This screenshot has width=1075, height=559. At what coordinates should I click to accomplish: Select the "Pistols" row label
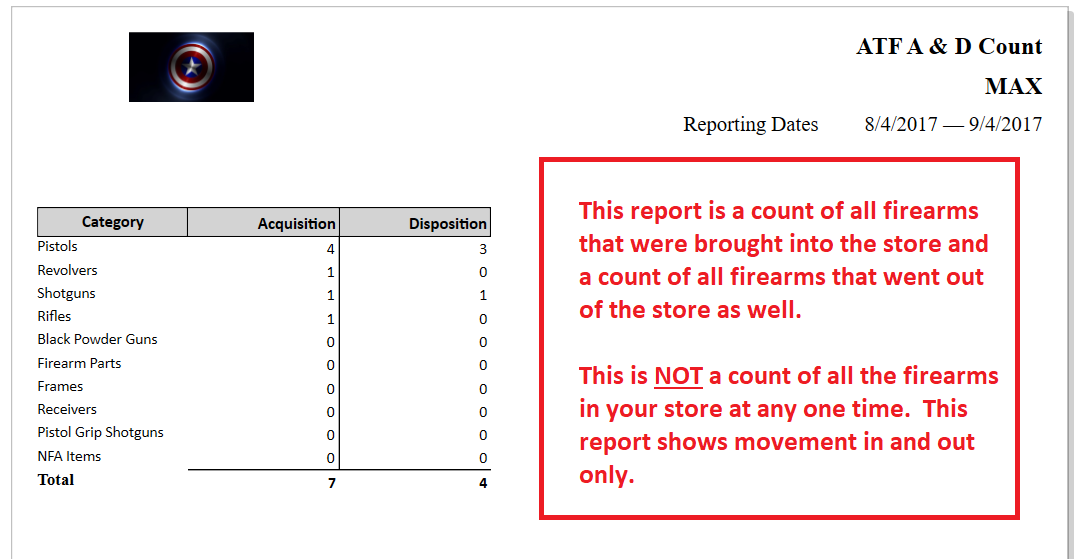tap(58, 246)
